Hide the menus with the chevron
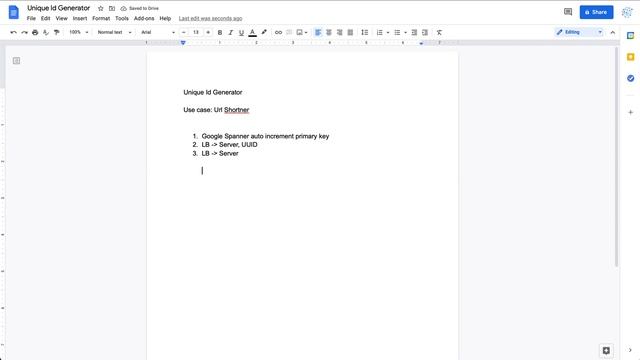The image size is (640, 360). click(x=613, y=32)
